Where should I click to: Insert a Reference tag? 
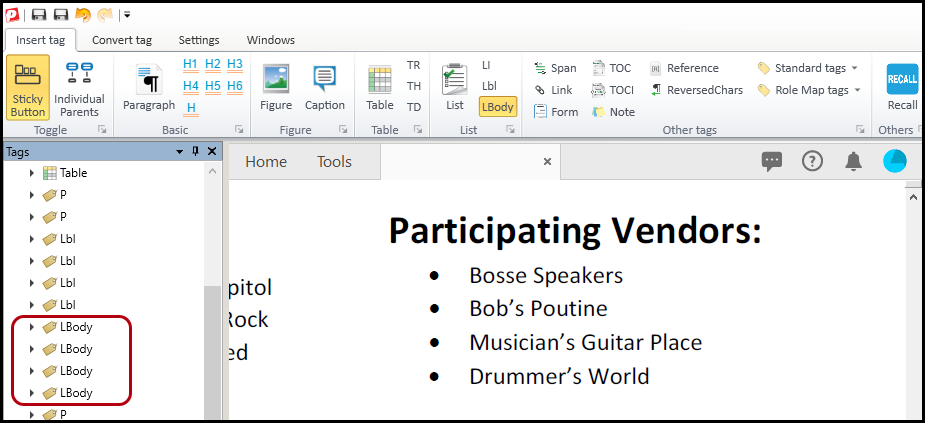coord(684,68)
